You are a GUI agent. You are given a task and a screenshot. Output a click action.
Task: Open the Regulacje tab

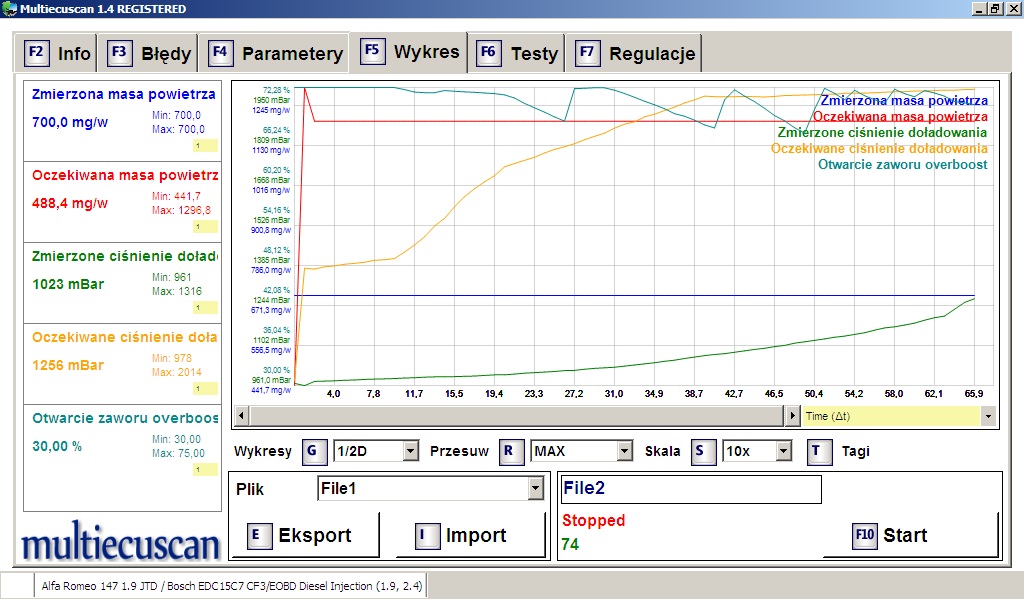pyautogui.click(x=636, y=53)
